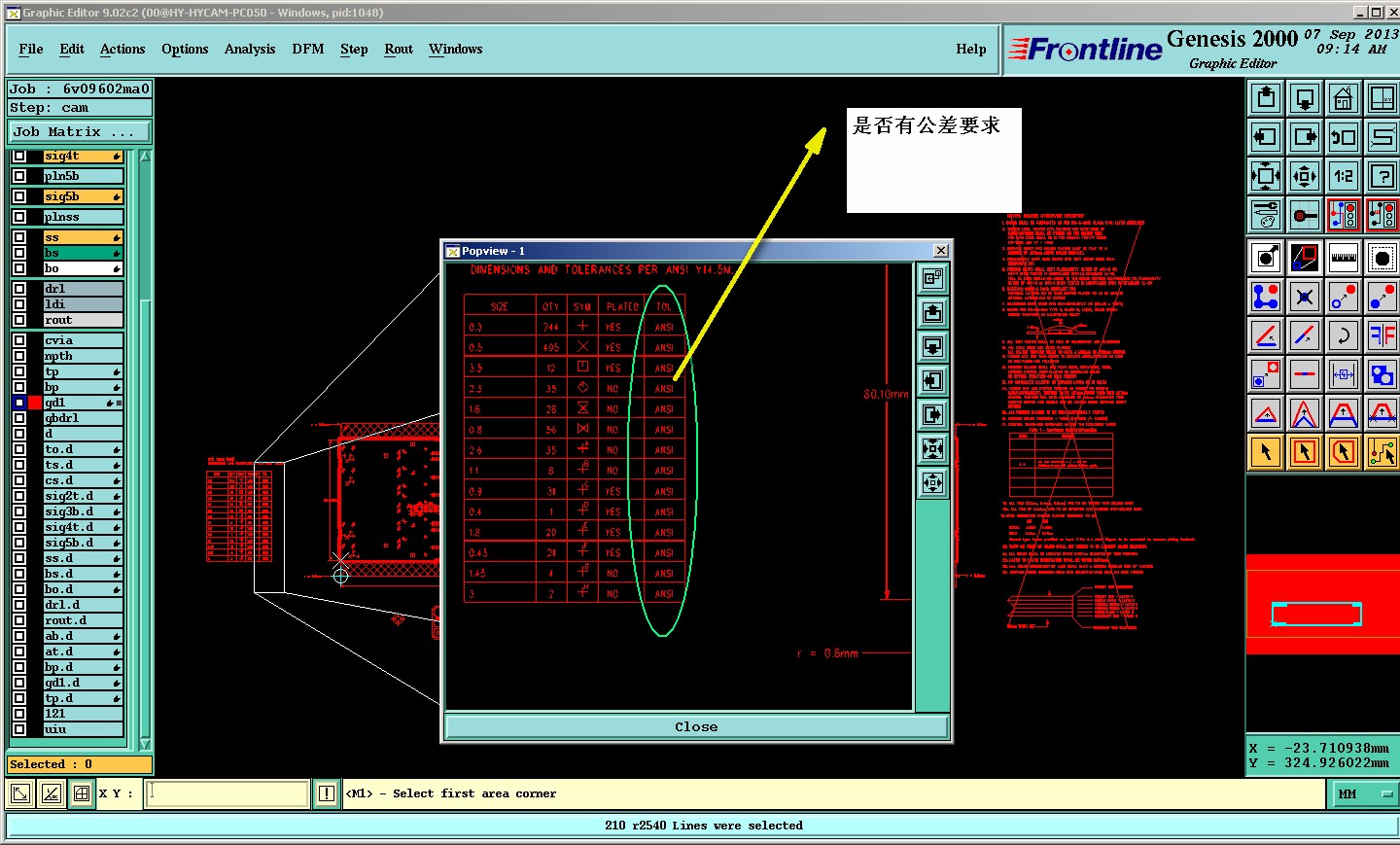Toggle checkbox for layer drl
The height and width of the screenshot is (845, 1400).
[x=19, y=289]
